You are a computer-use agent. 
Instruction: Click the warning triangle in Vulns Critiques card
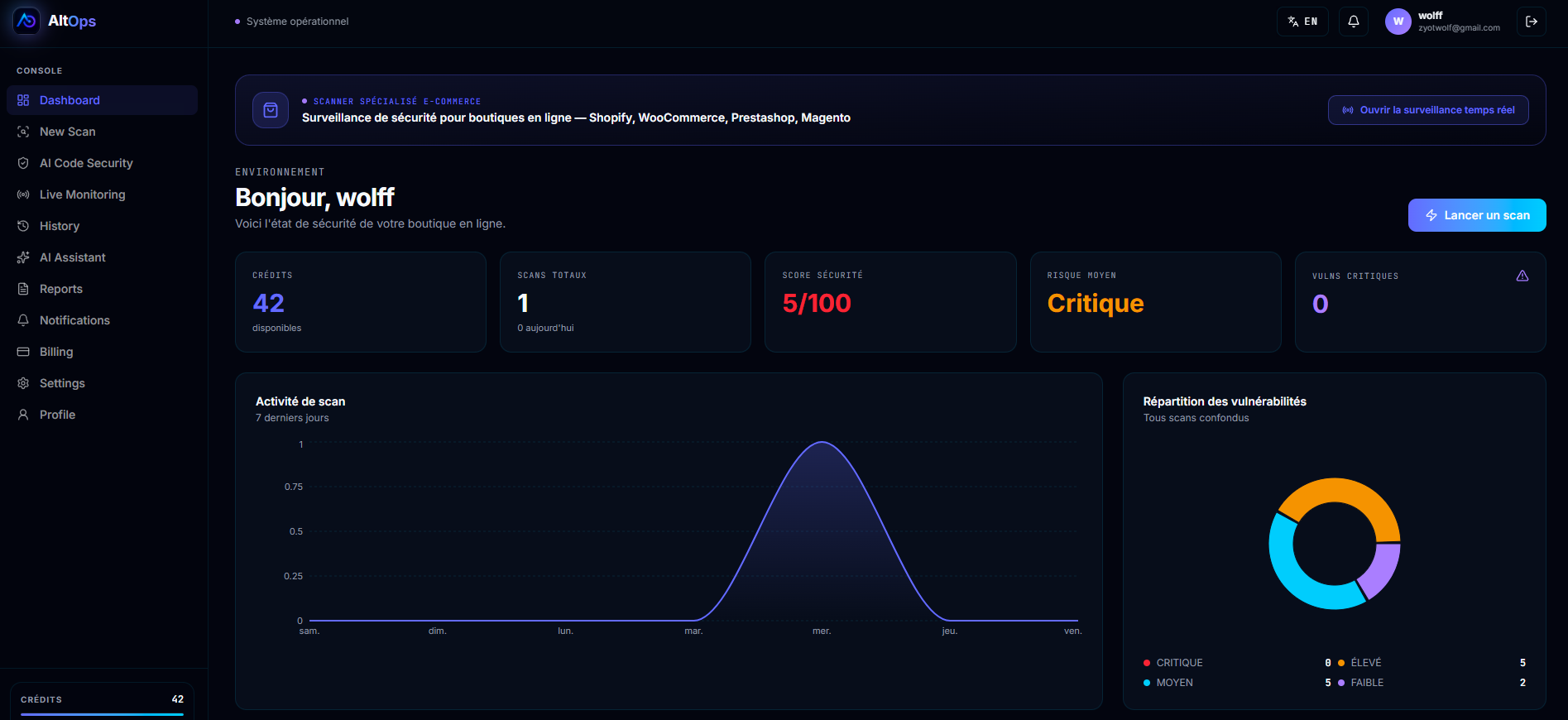(x=1522, y=276)
